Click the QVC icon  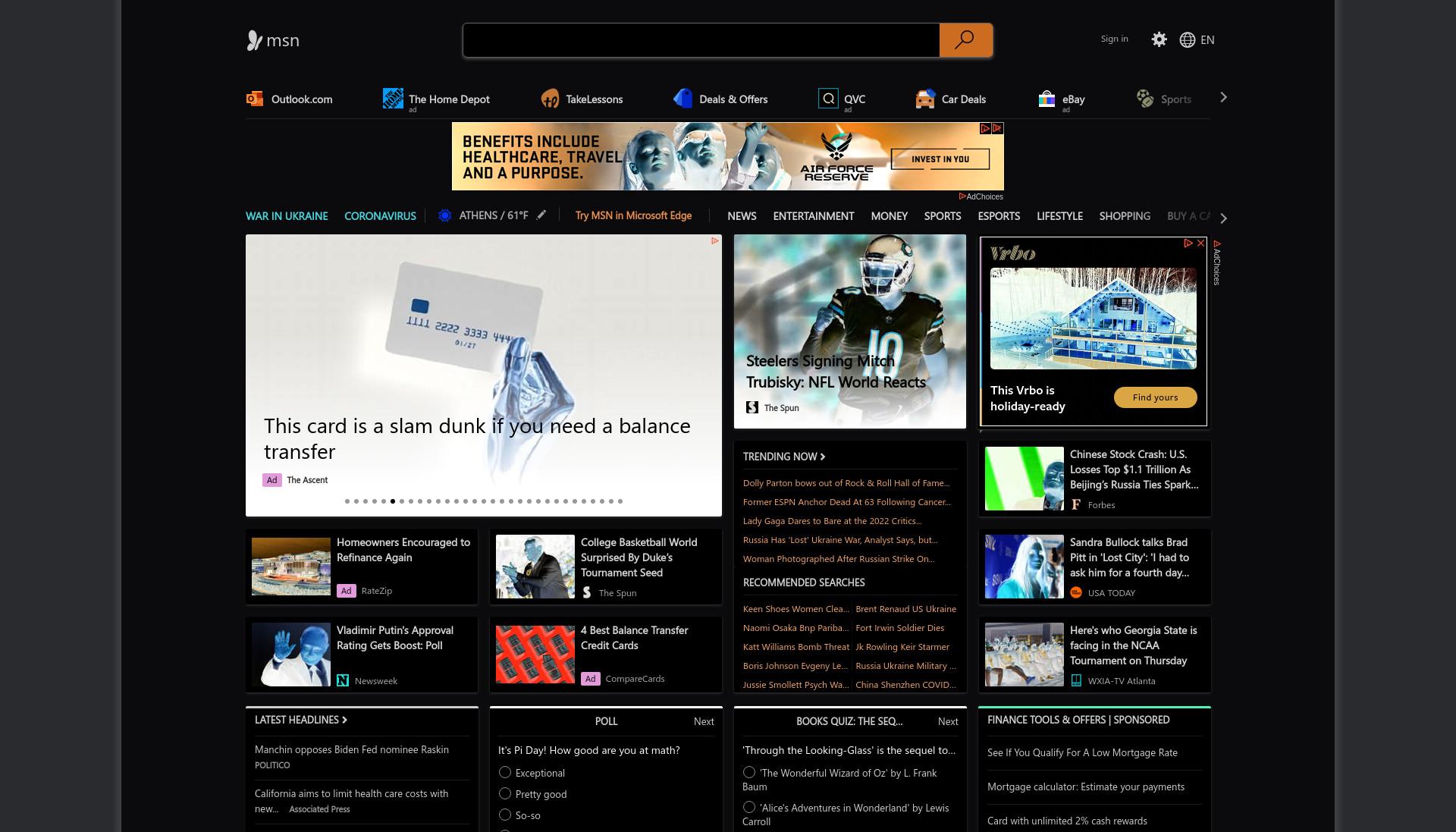(828, 99)
